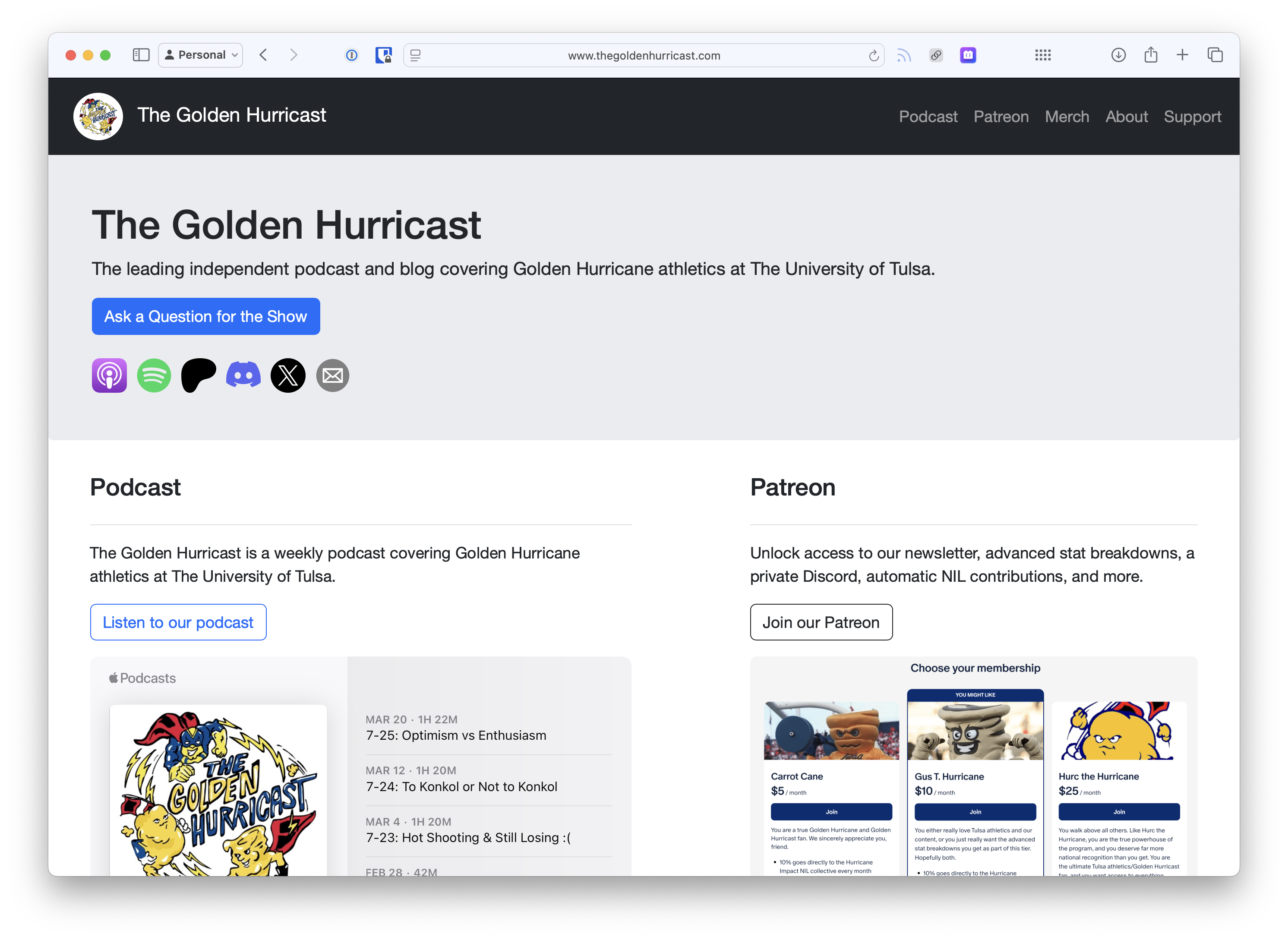Click the email envelope icon
This screenshot has height=940, width=1288.
pos(332,375)
